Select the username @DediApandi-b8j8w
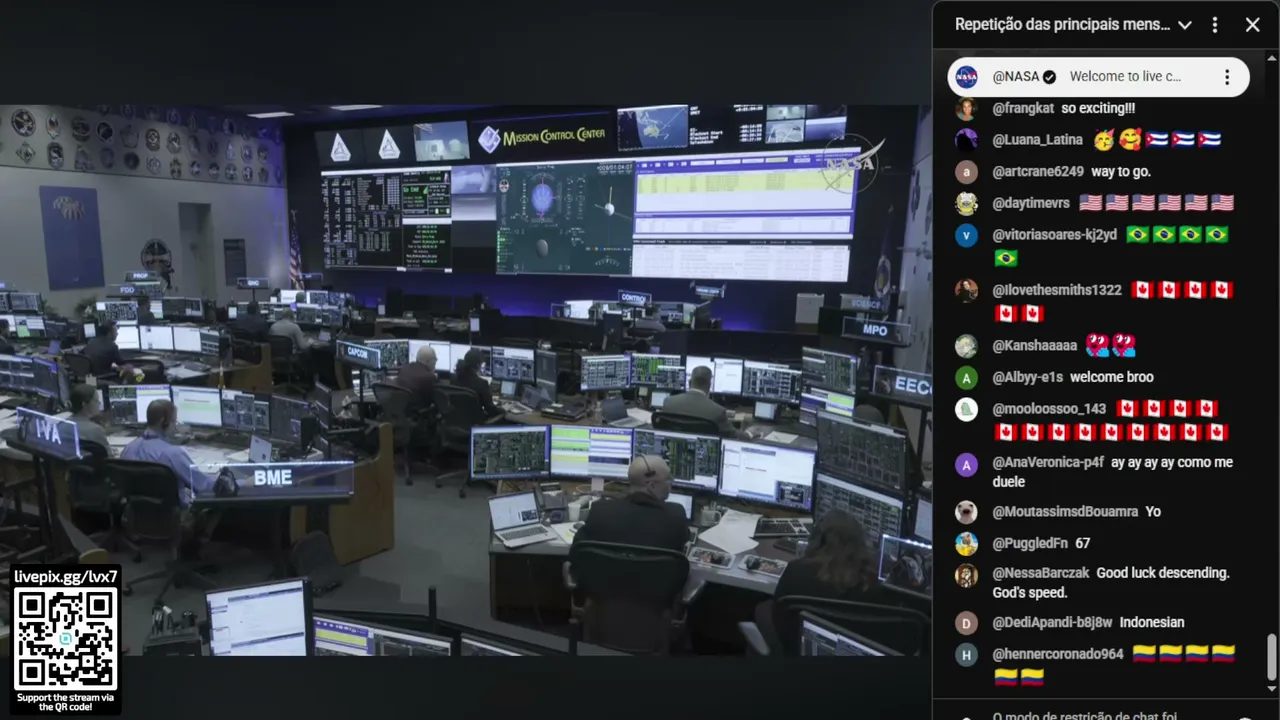1280x720 pixels. tap(1052, 622)
